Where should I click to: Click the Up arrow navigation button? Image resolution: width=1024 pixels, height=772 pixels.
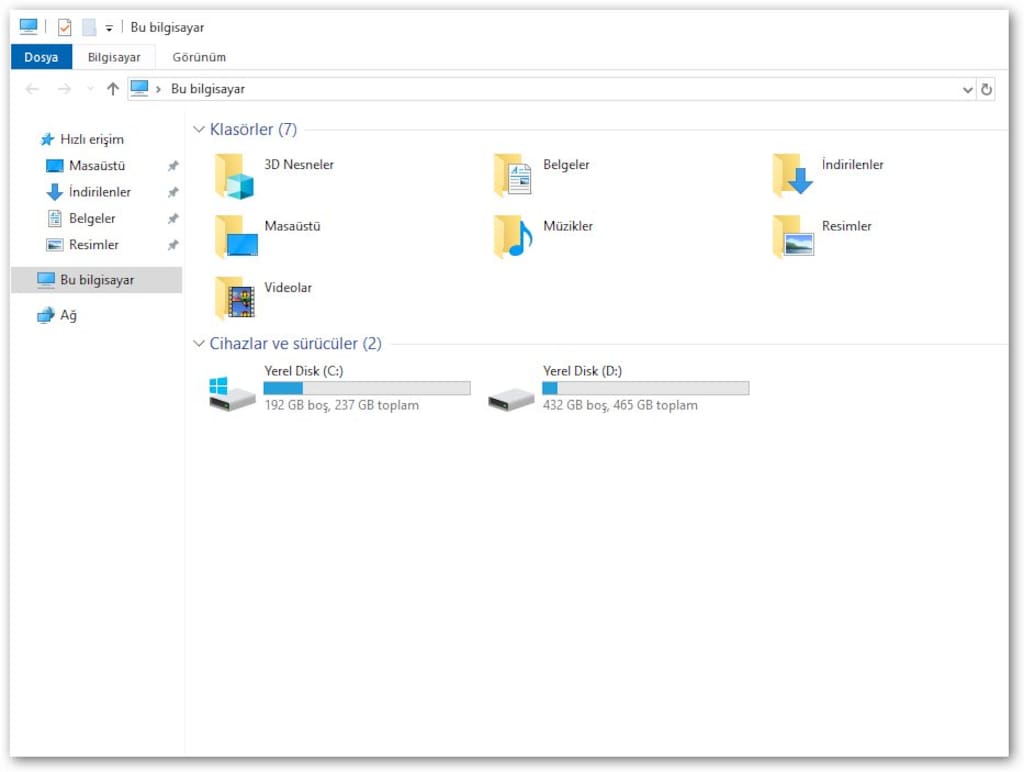point(113,89)
